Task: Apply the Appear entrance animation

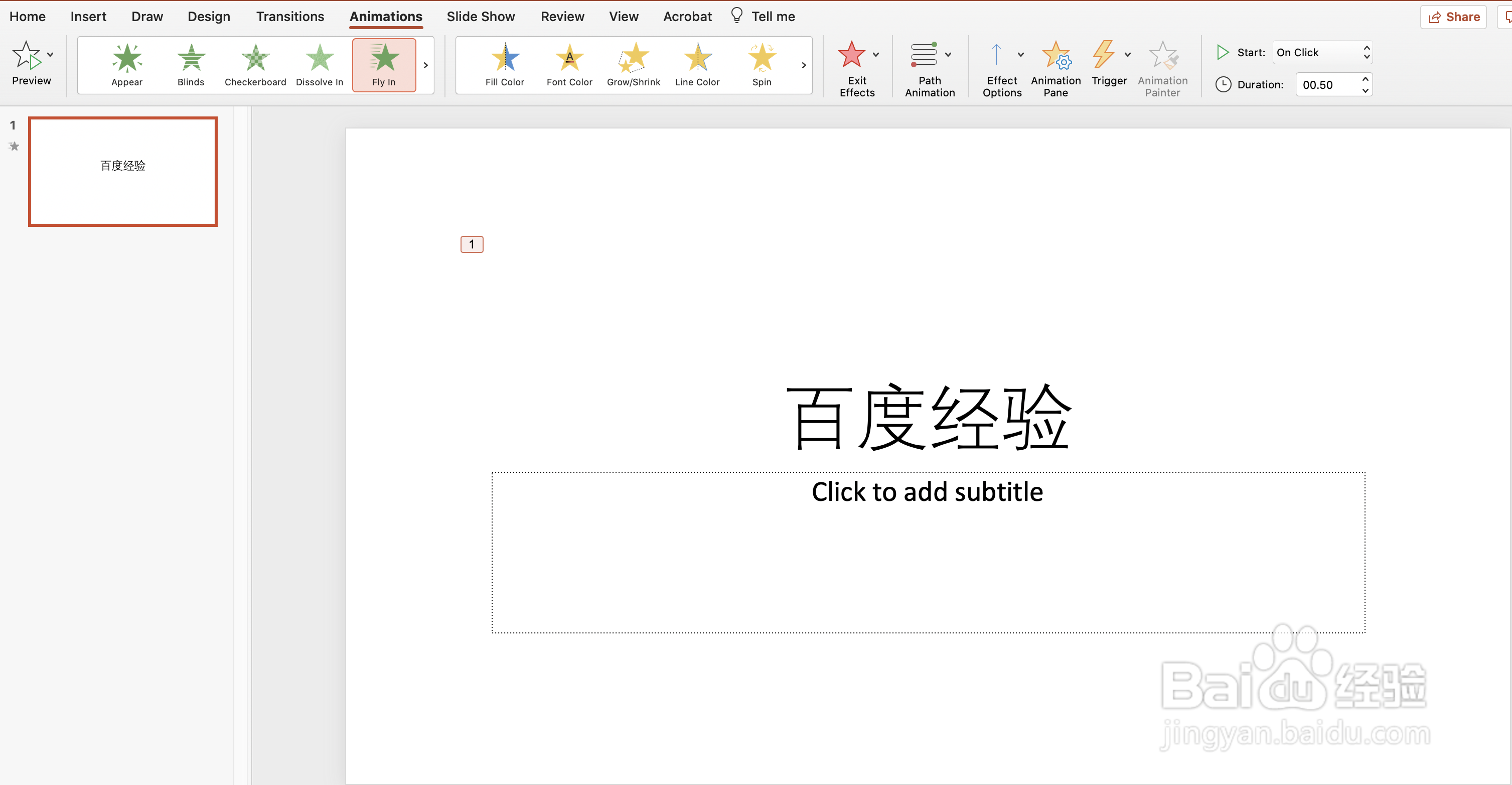Action: pyautogui.click(x=127, y=65)
